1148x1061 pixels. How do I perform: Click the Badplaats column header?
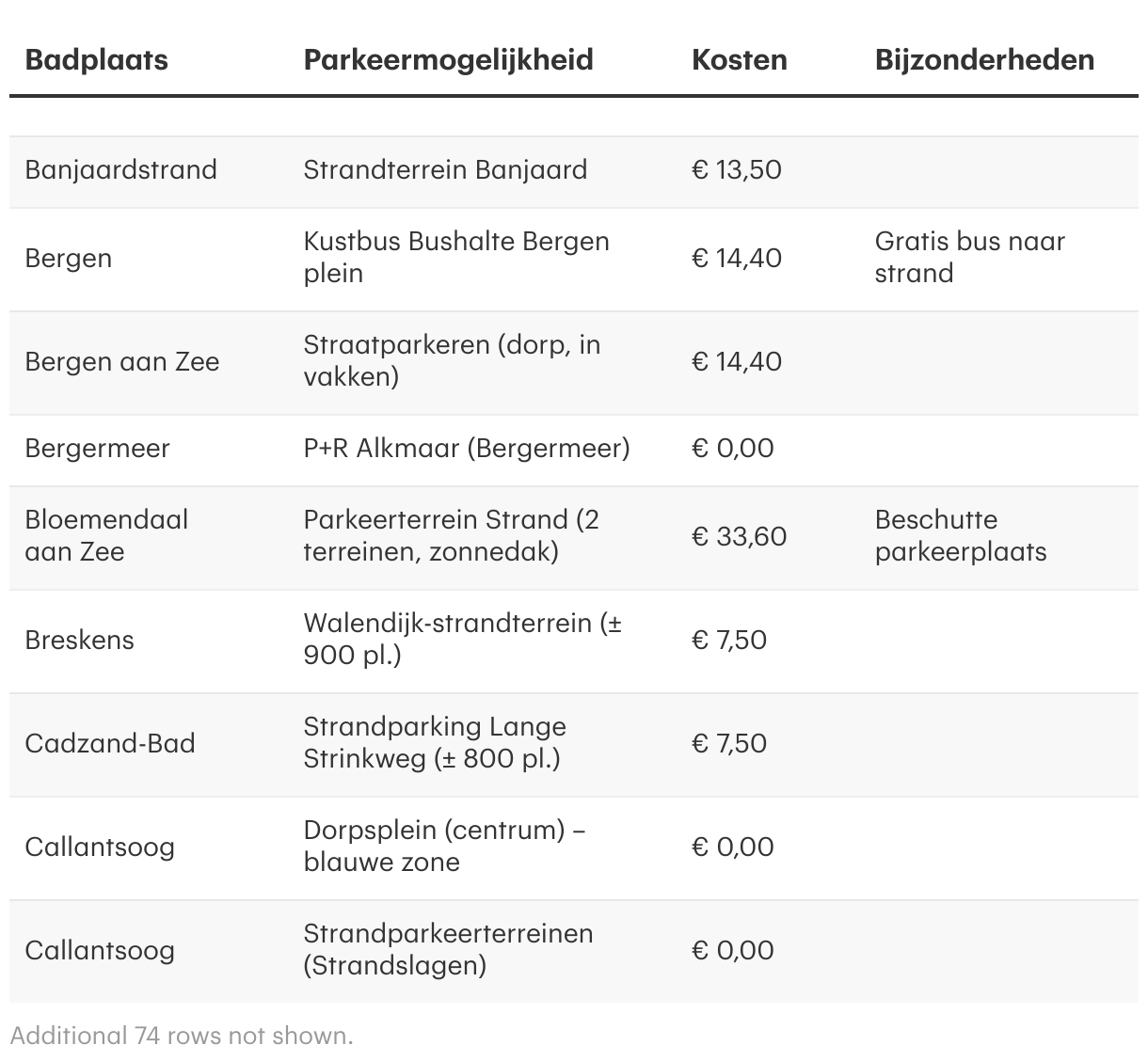click(96, 60)
